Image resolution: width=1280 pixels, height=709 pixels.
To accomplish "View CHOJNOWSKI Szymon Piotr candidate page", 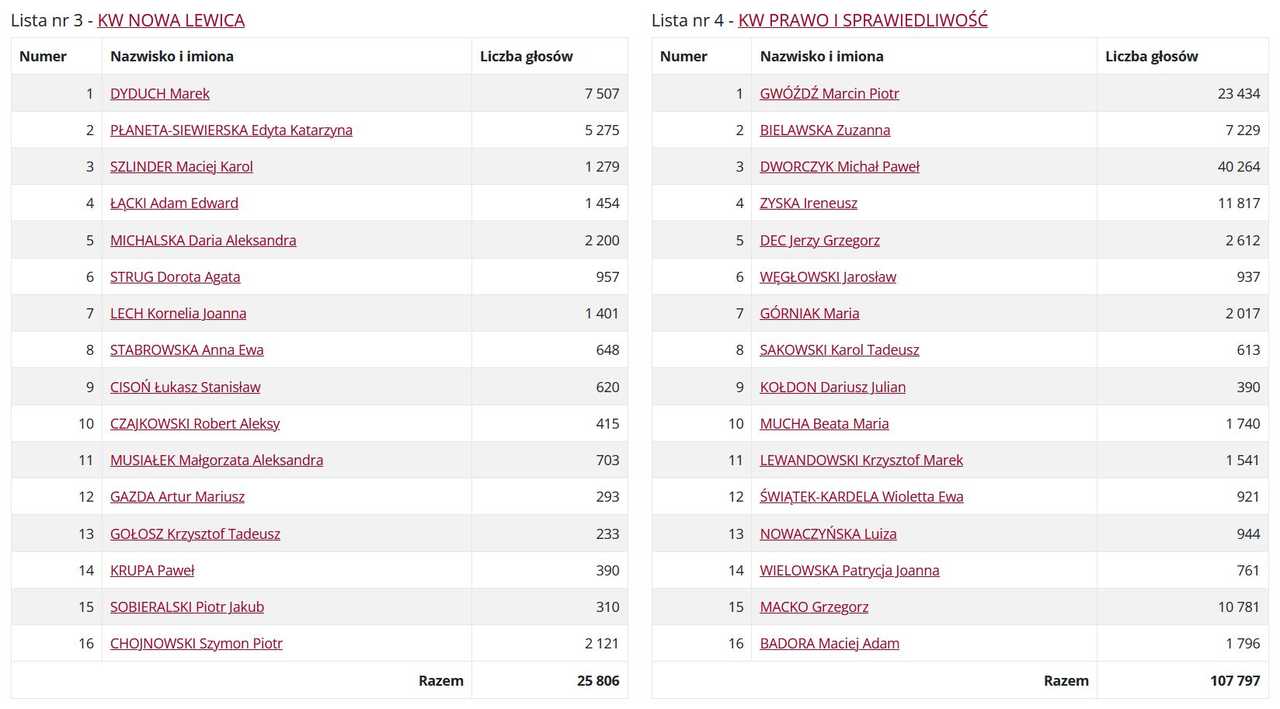I will coord(196,643).
